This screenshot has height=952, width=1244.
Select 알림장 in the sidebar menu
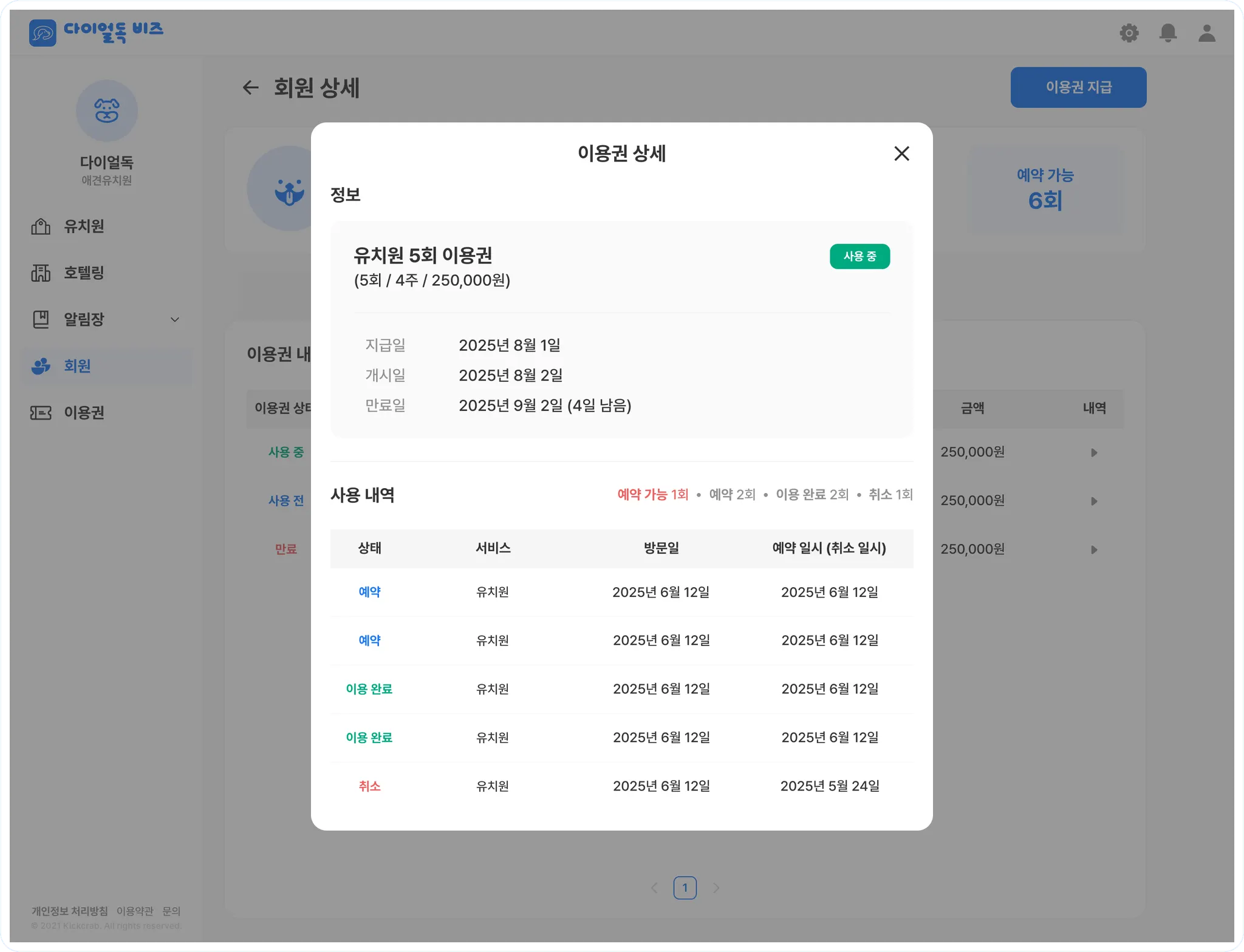point(84,319)
